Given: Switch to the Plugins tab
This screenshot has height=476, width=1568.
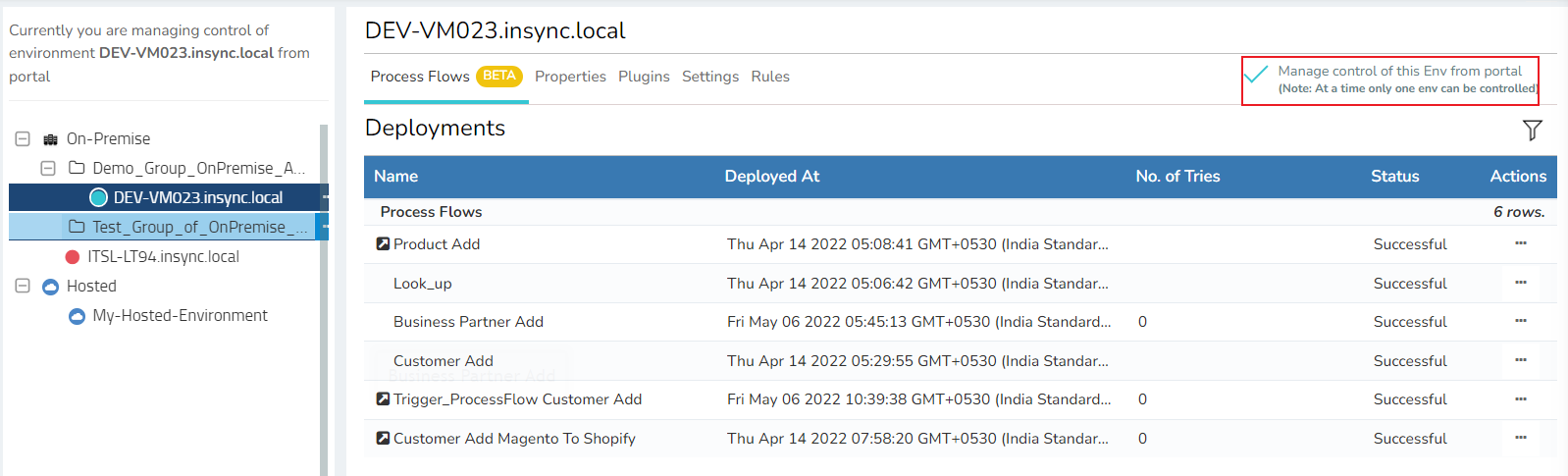Looking at the screenshot, I should coord(644,77).
